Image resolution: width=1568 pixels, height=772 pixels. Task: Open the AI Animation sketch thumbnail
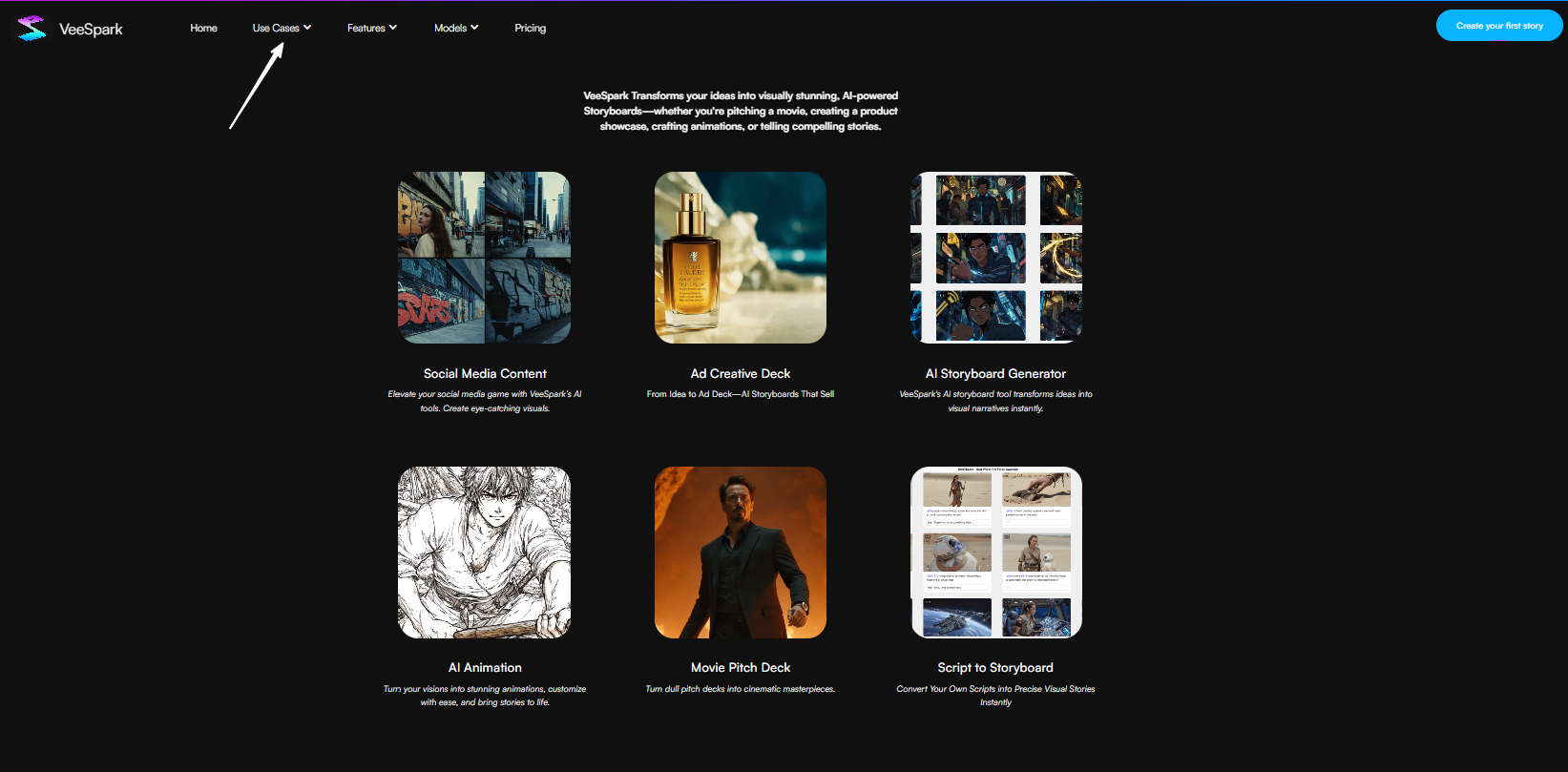click(x=484, y=553)
